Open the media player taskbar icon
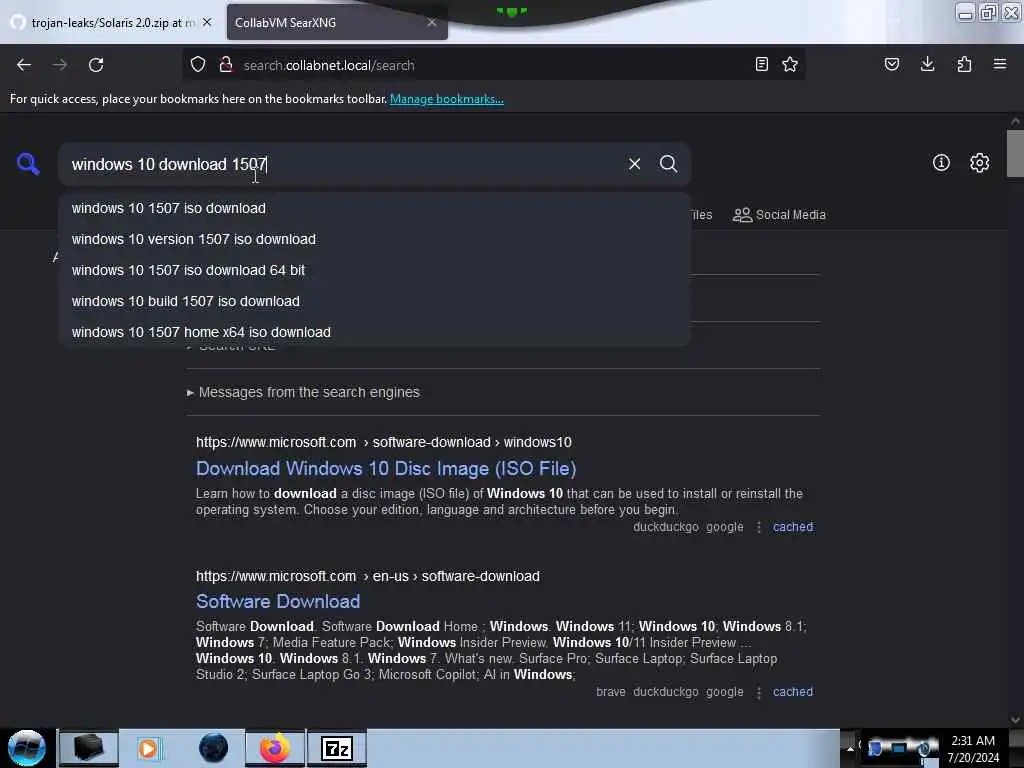 148,748
